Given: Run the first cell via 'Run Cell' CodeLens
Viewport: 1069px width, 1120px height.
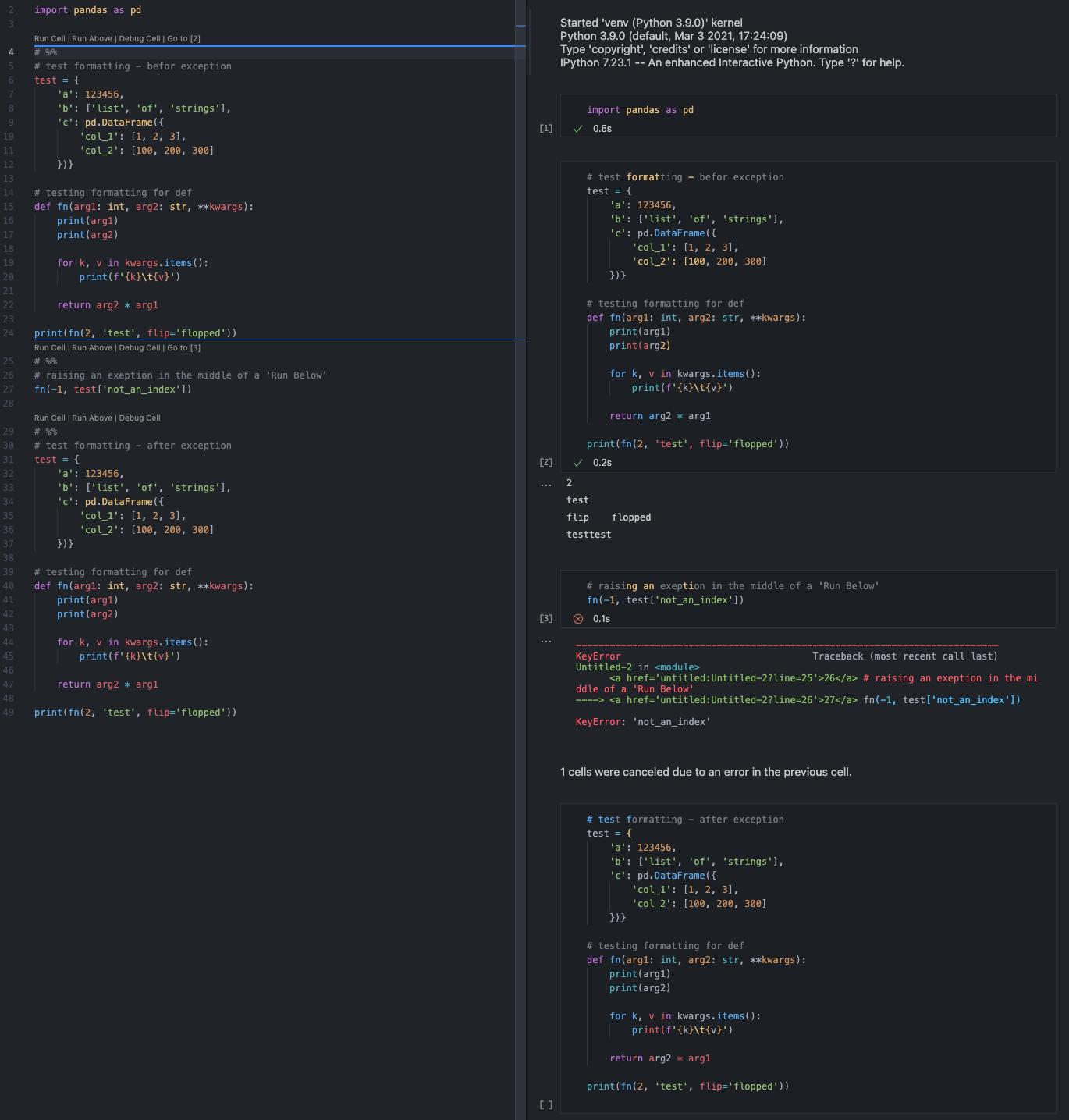Looking at the screenshot, I should click(x=49, y=37).
